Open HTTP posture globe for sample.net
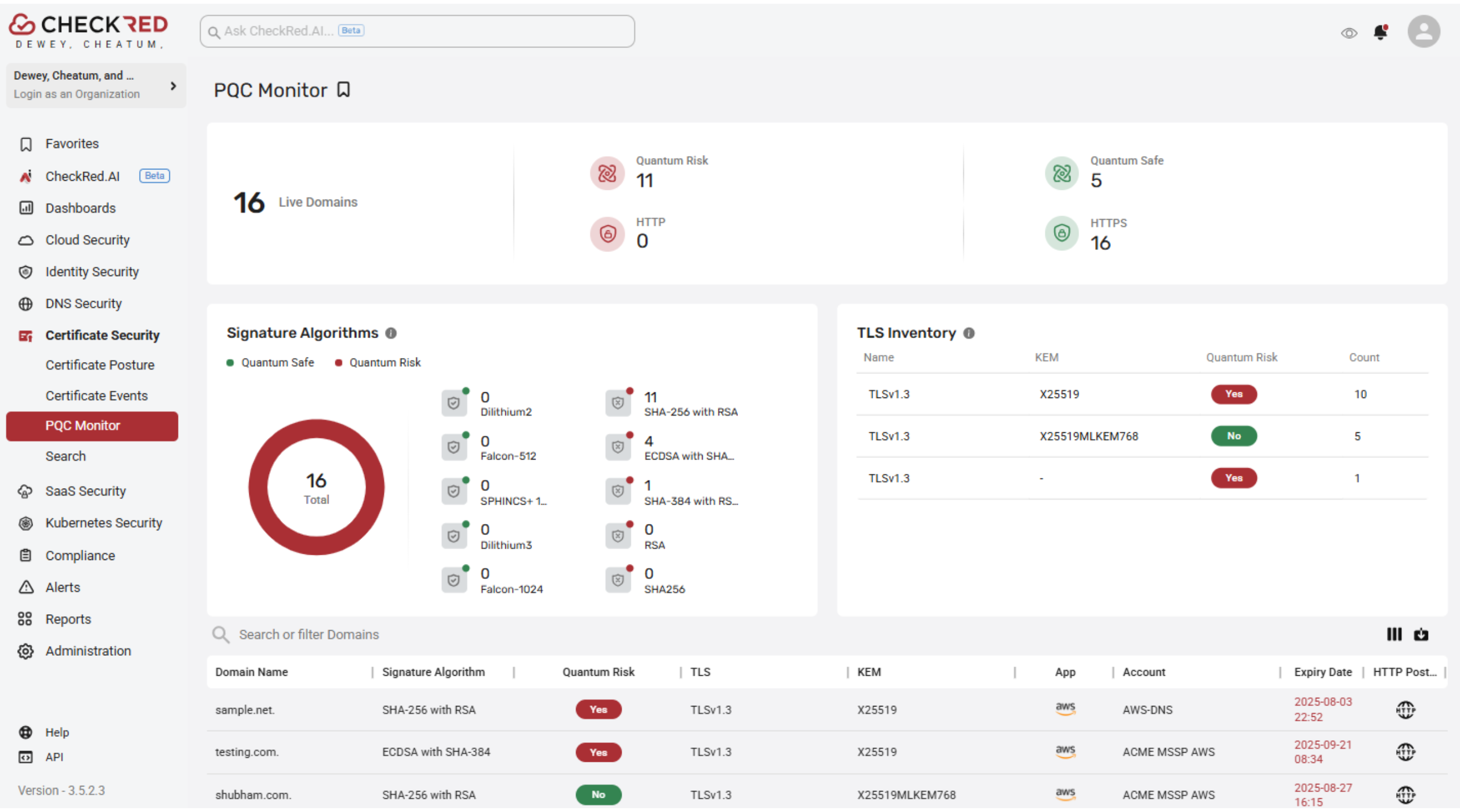 pos(1405,710)
